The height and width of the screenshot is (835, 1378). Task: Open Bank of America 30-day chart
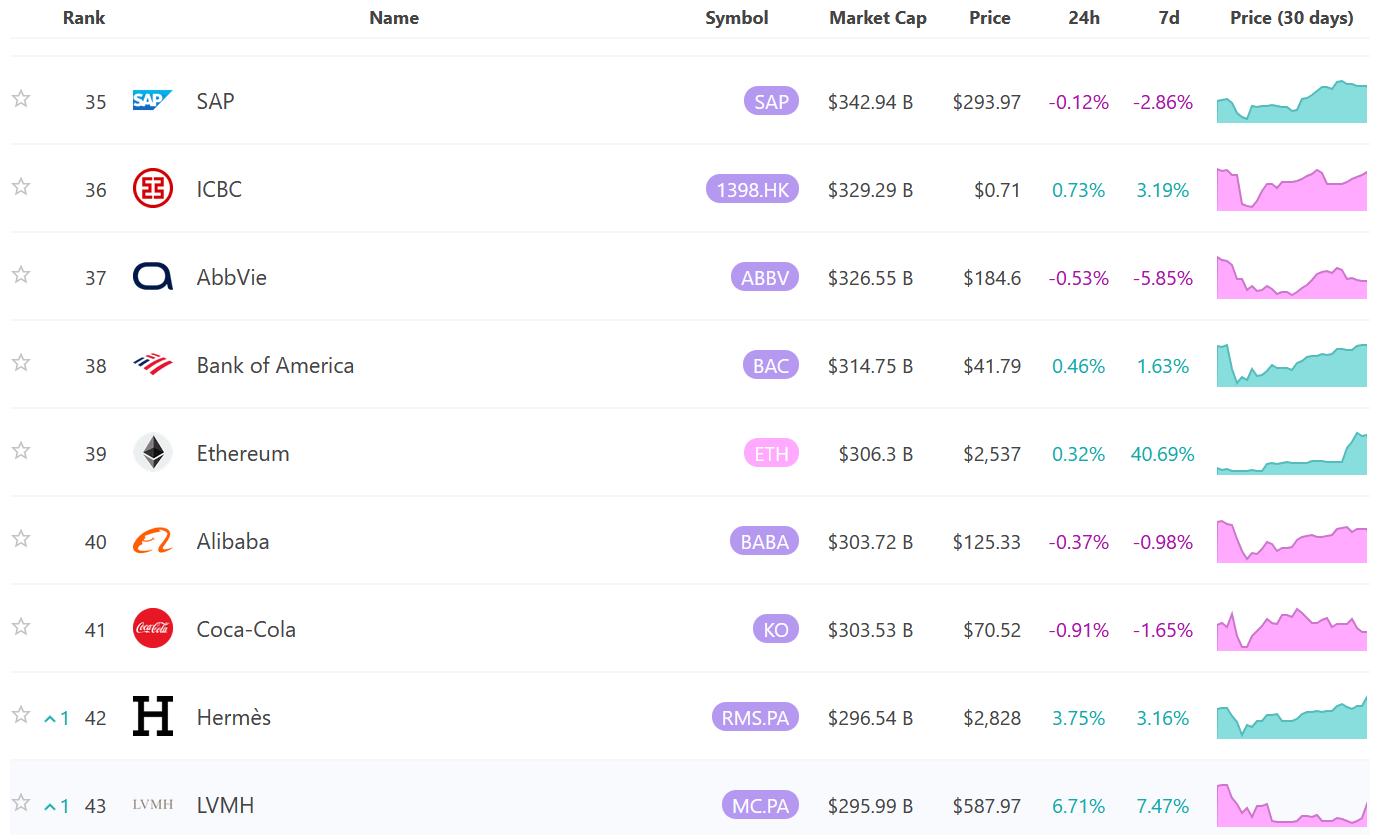click(1292, 365)
